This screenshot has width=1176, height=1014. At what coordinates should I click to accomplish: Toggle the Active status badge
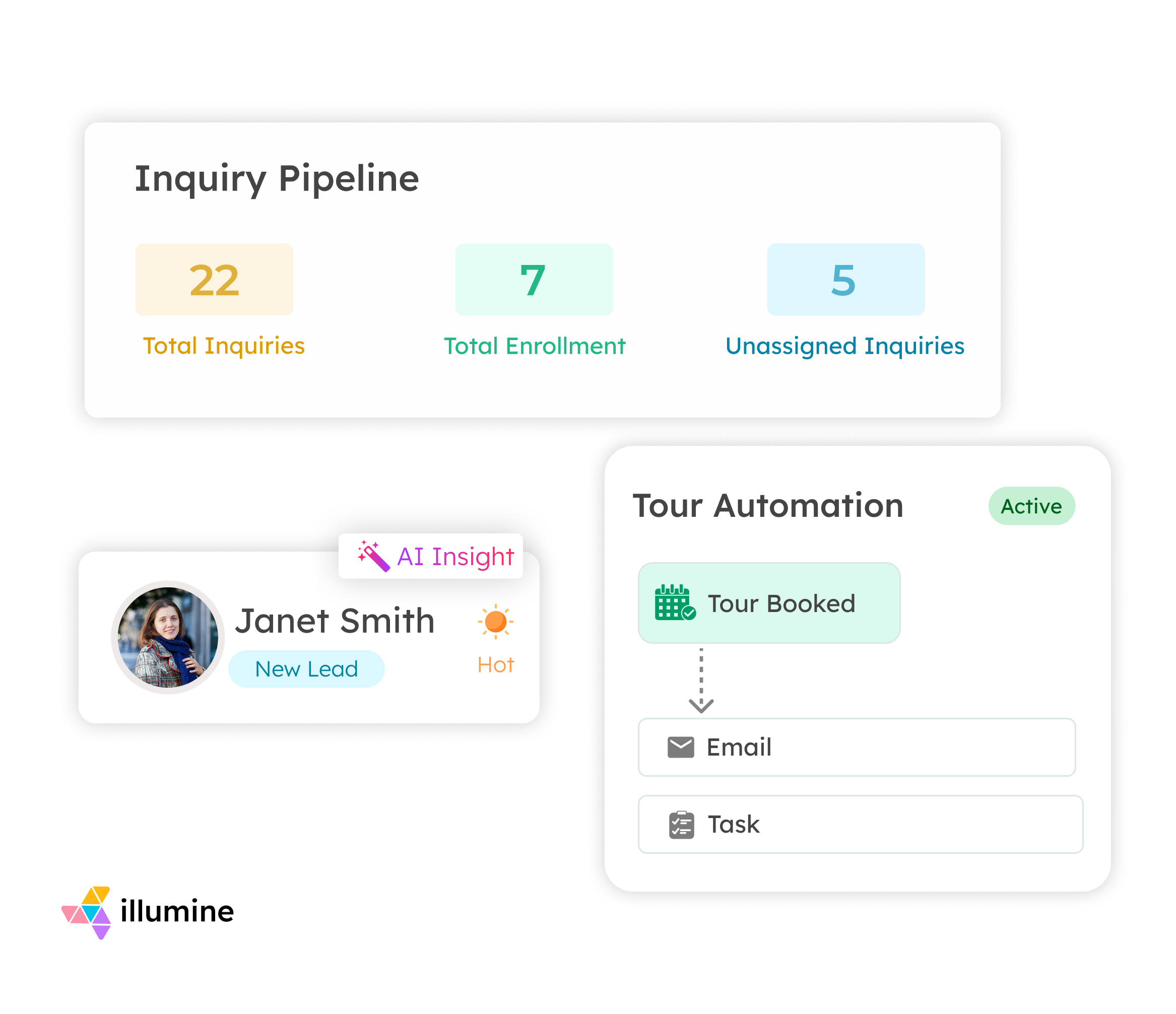[1031, 506]
